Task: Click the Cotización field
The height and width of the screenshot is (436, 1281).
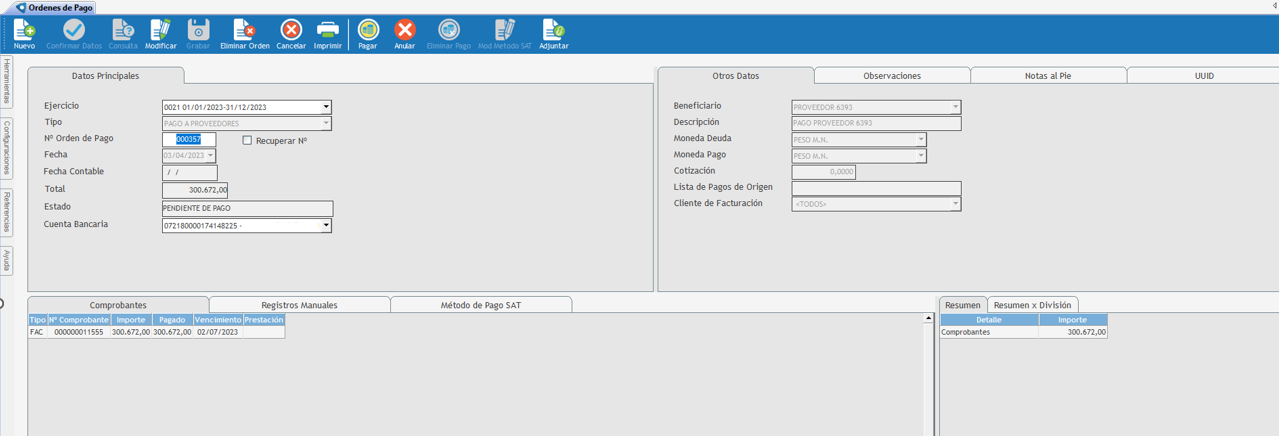Action: 823,172
